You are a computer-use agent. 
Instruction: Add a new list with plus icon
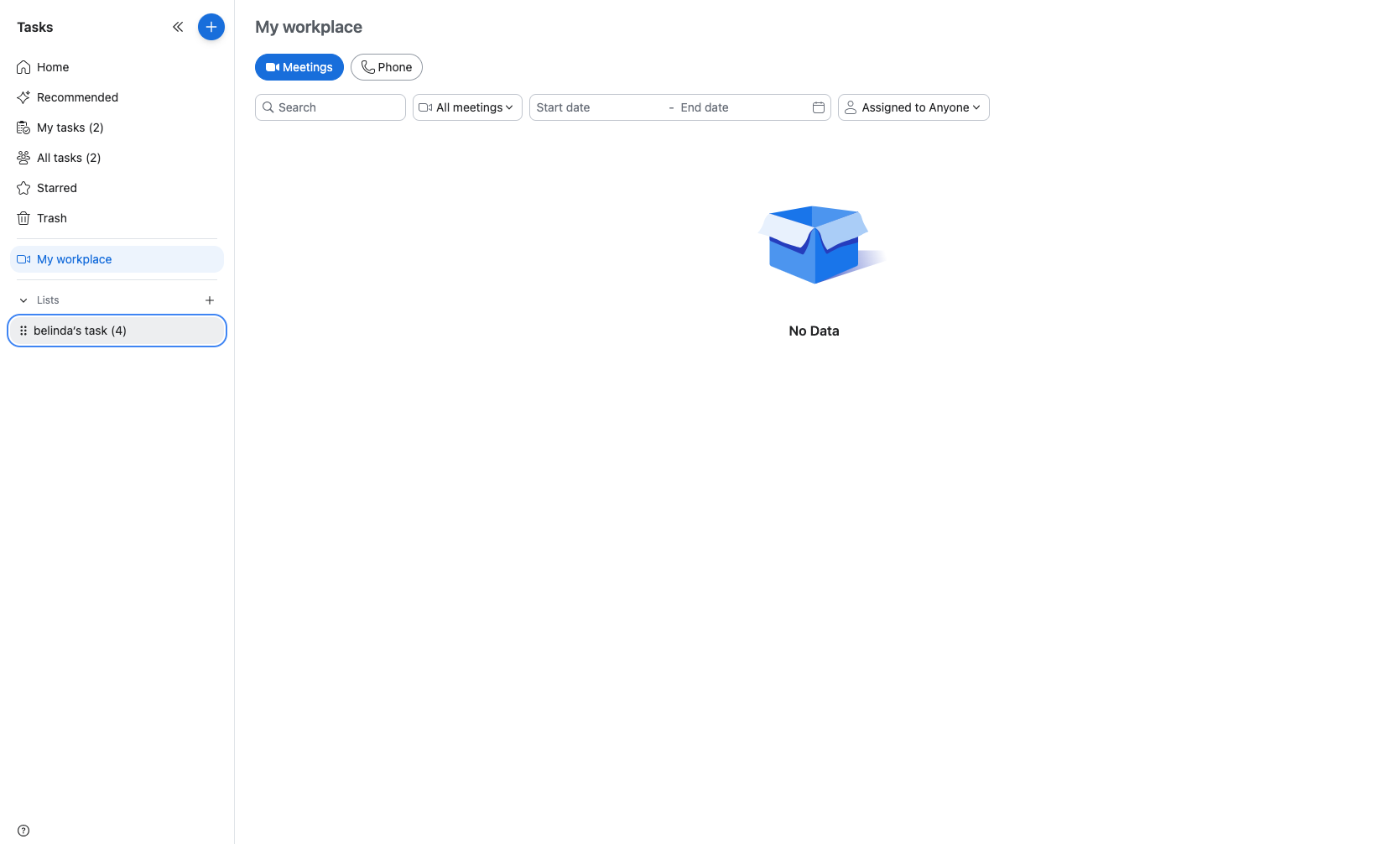point(210,300)
